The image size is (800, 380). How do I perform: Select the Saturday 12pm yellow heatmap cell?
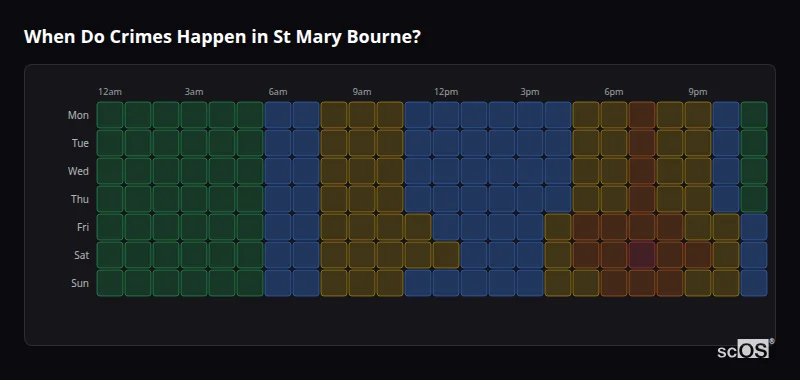(446, 255)
